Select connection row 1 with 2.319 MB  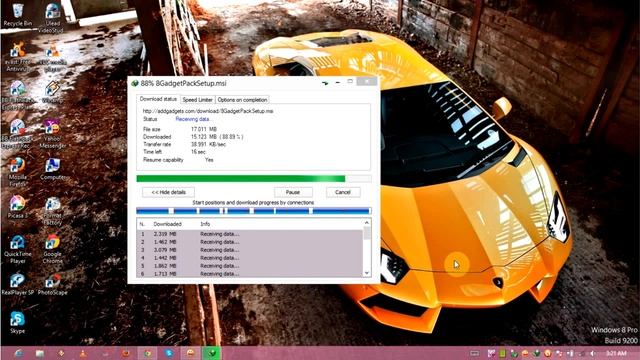pyautogui.click(x=249, y=234)
